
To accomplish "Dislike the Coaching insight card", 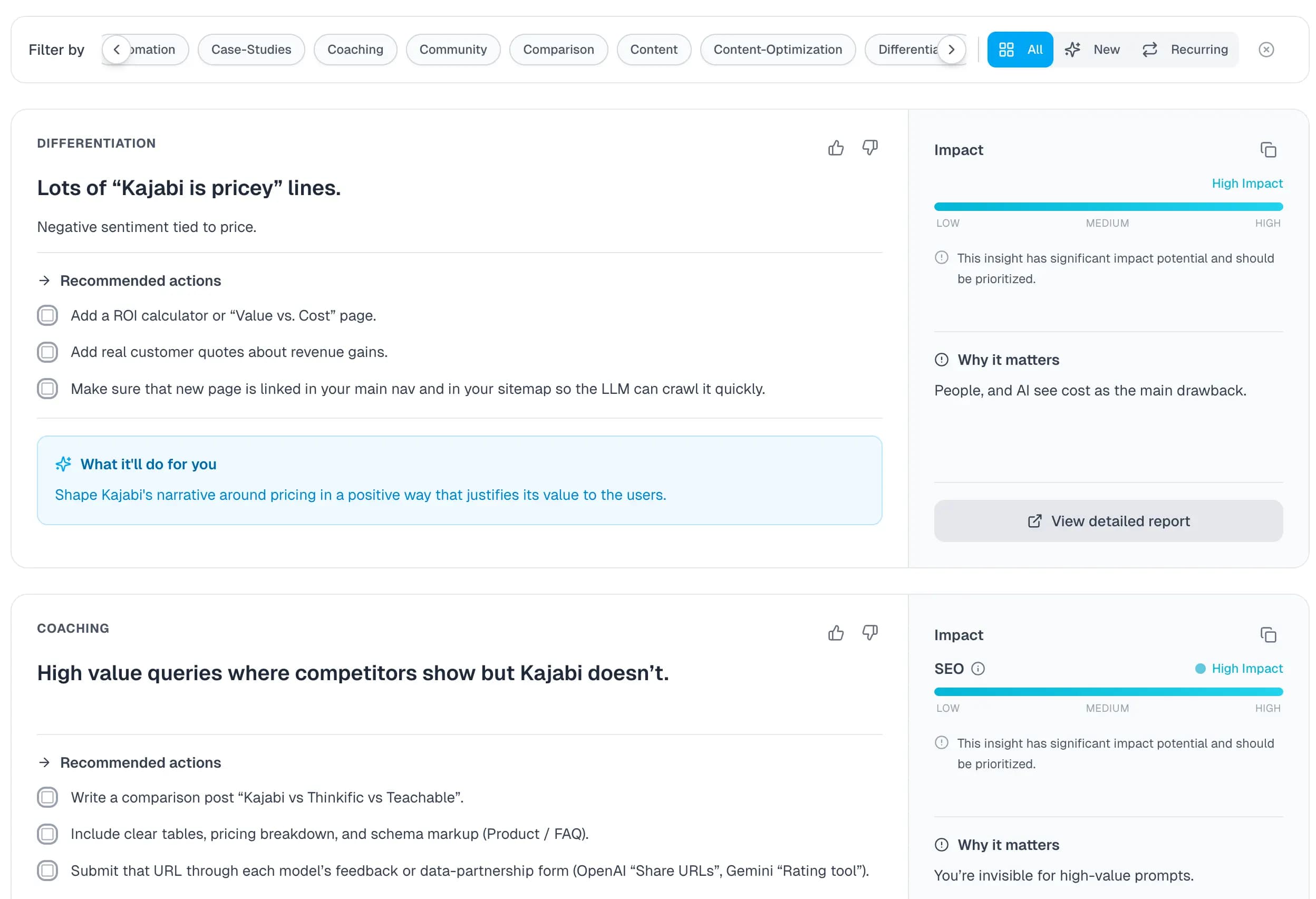I will [870, 633].
